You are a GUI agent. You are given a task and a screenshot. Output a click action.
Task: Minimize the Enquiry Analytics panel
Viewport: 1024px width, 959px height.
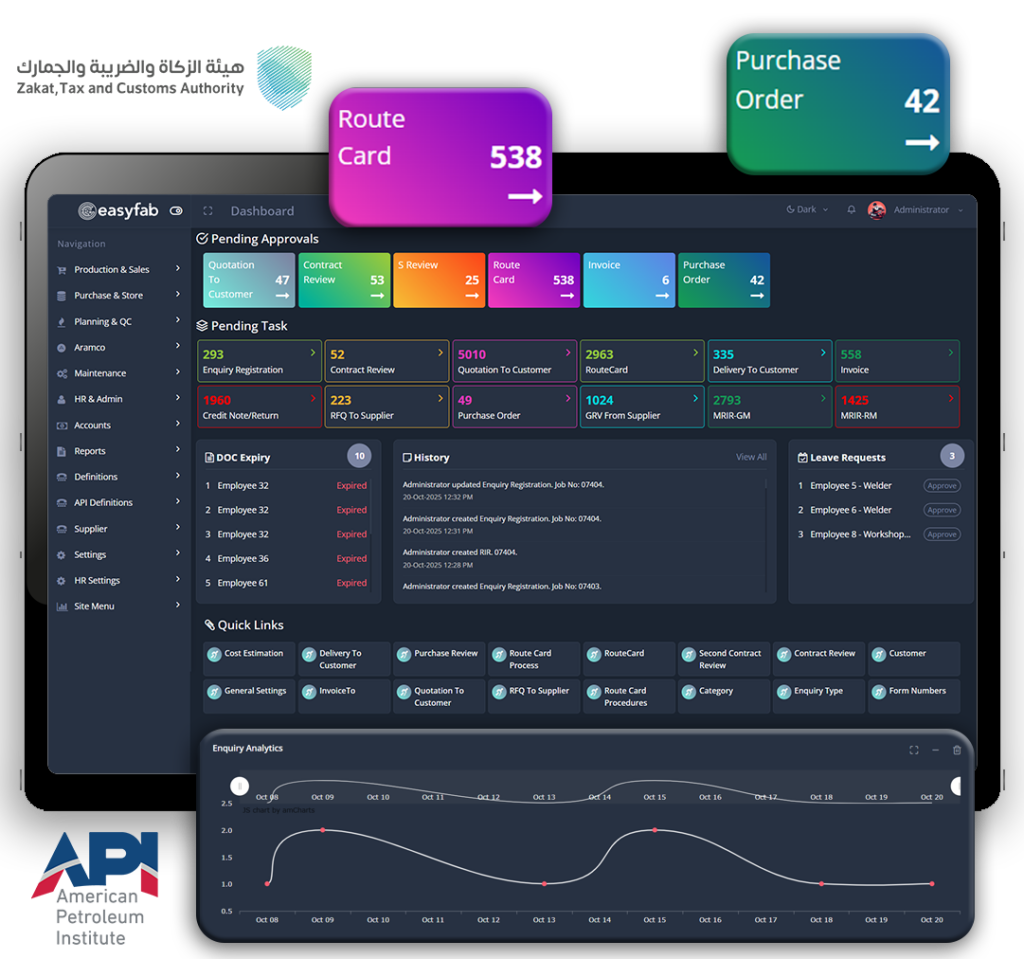tap(935, 750)
